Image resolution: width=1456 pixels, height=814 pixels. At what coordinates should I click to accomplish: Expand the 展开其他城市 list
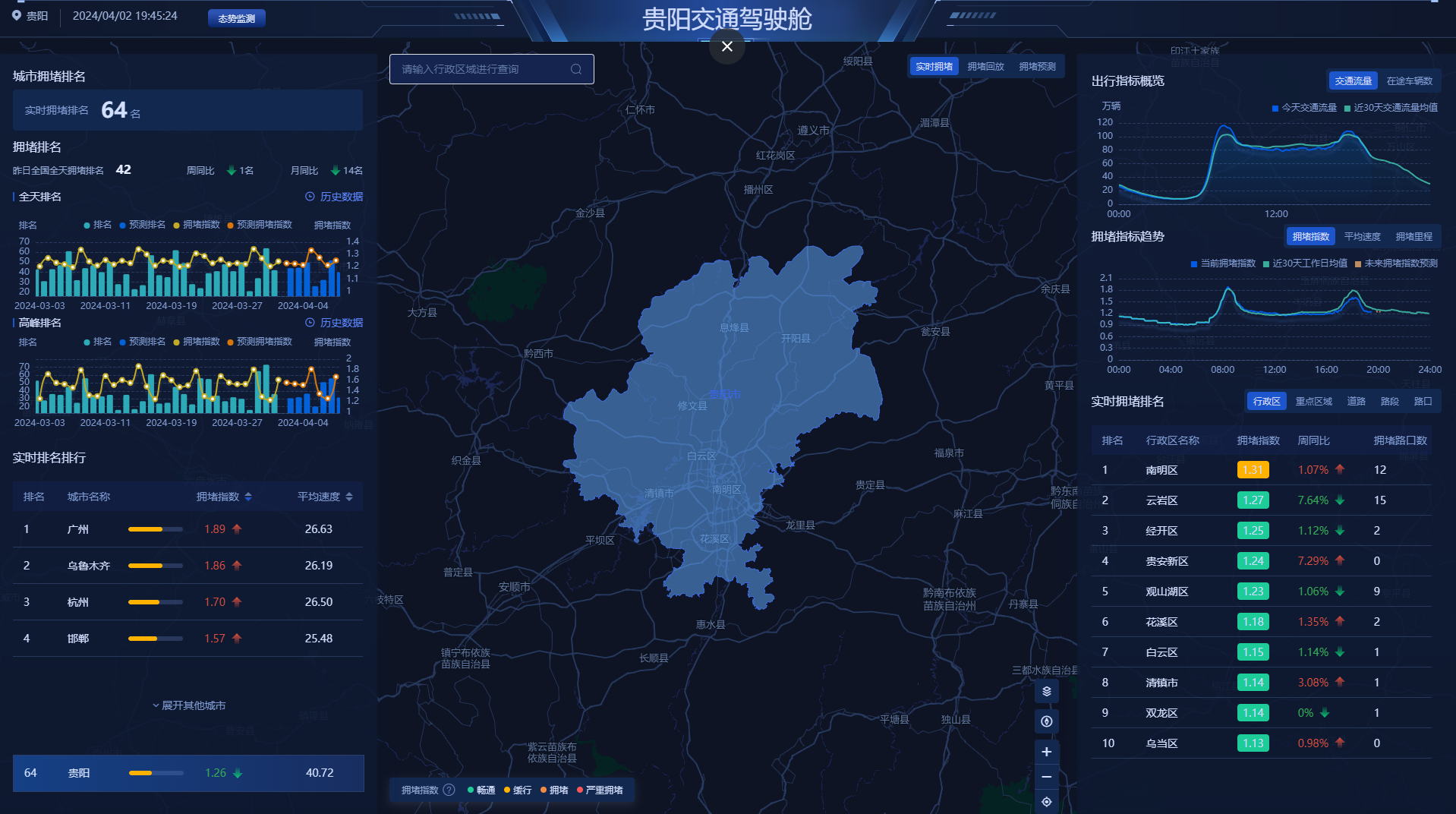188,705
